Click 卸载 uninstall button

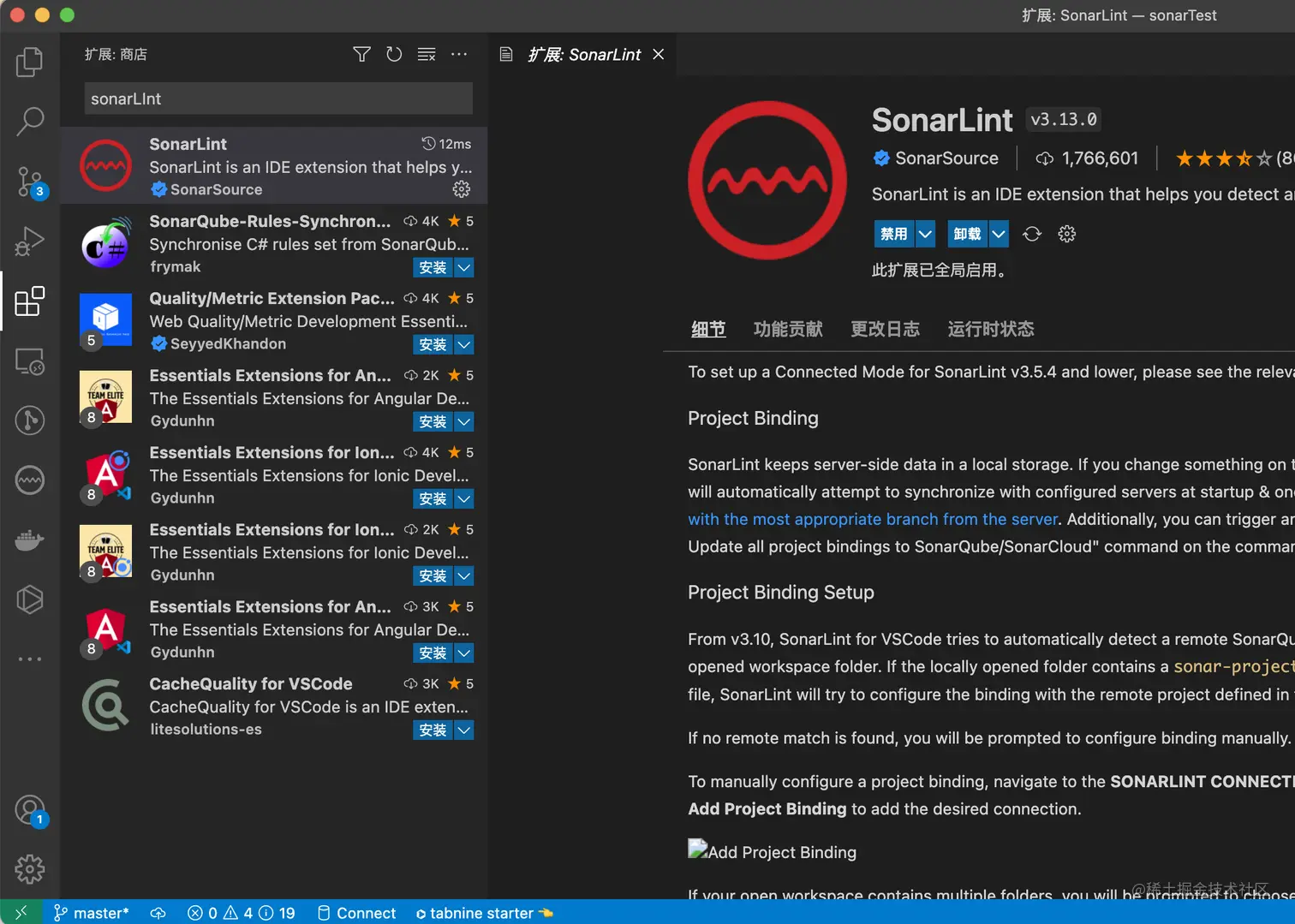tap(968, 234)
